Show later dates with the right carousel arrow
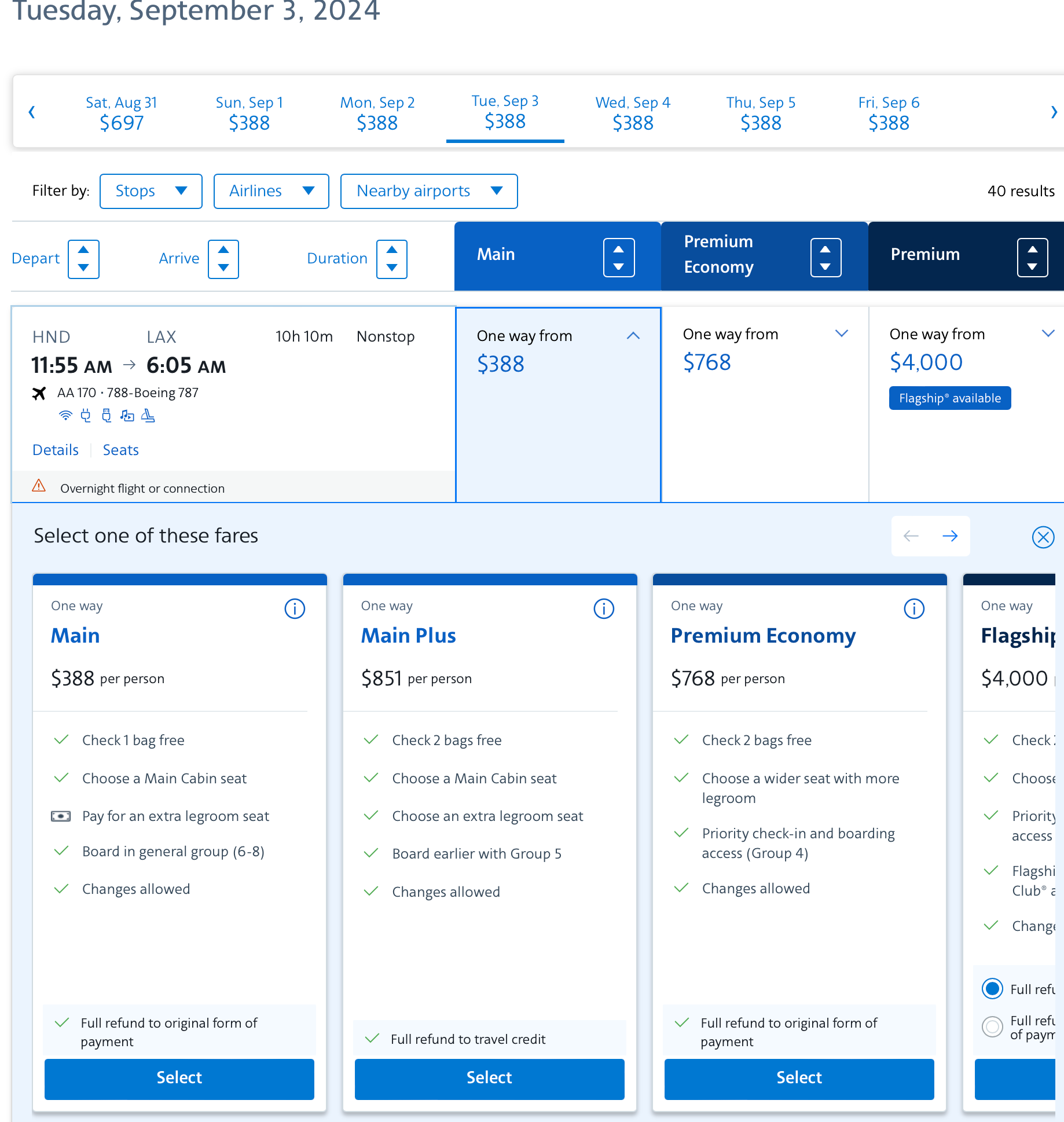The width and height of the screenshot is (1064, 1122). (x=1054, y=112)
